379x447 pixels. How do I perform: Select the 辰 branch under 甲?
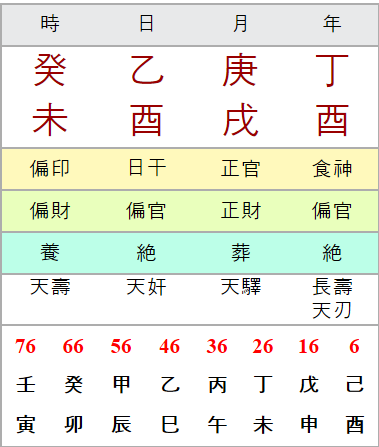pyautogui.click(x=121, y=424)
